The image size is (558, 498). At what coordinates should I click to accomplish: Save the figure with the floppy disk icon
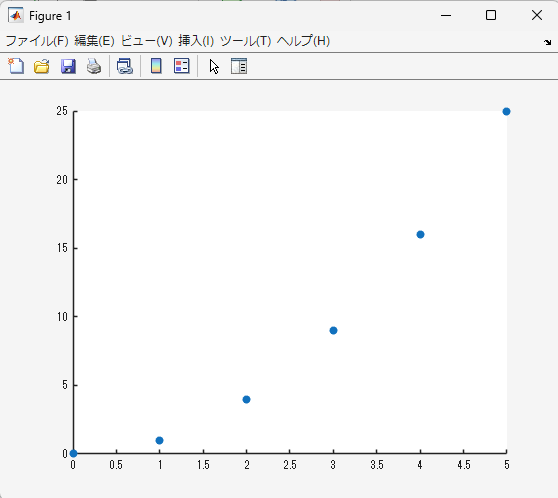[68, 66]
